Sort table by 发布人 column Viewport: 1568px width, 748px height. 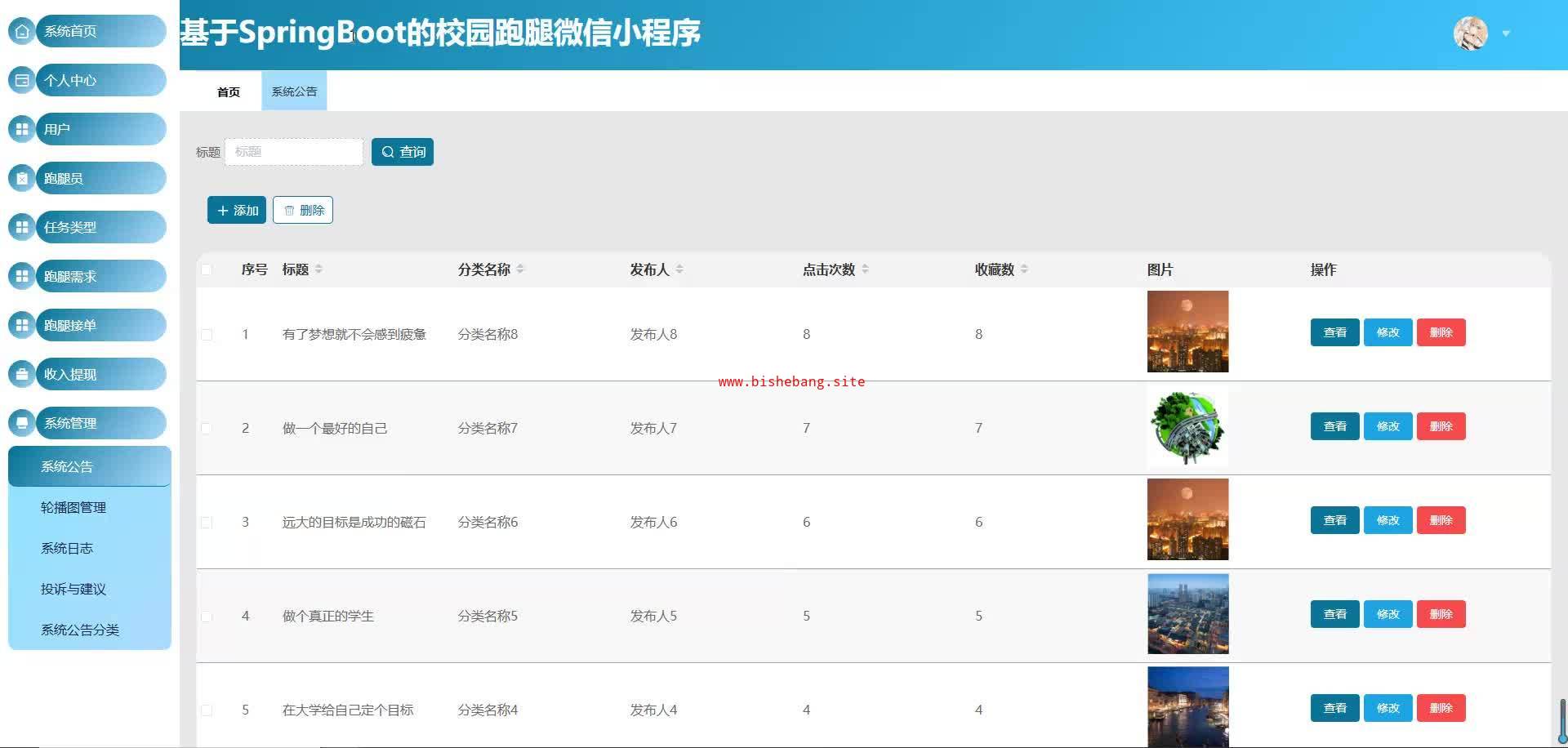pos(679,269)
